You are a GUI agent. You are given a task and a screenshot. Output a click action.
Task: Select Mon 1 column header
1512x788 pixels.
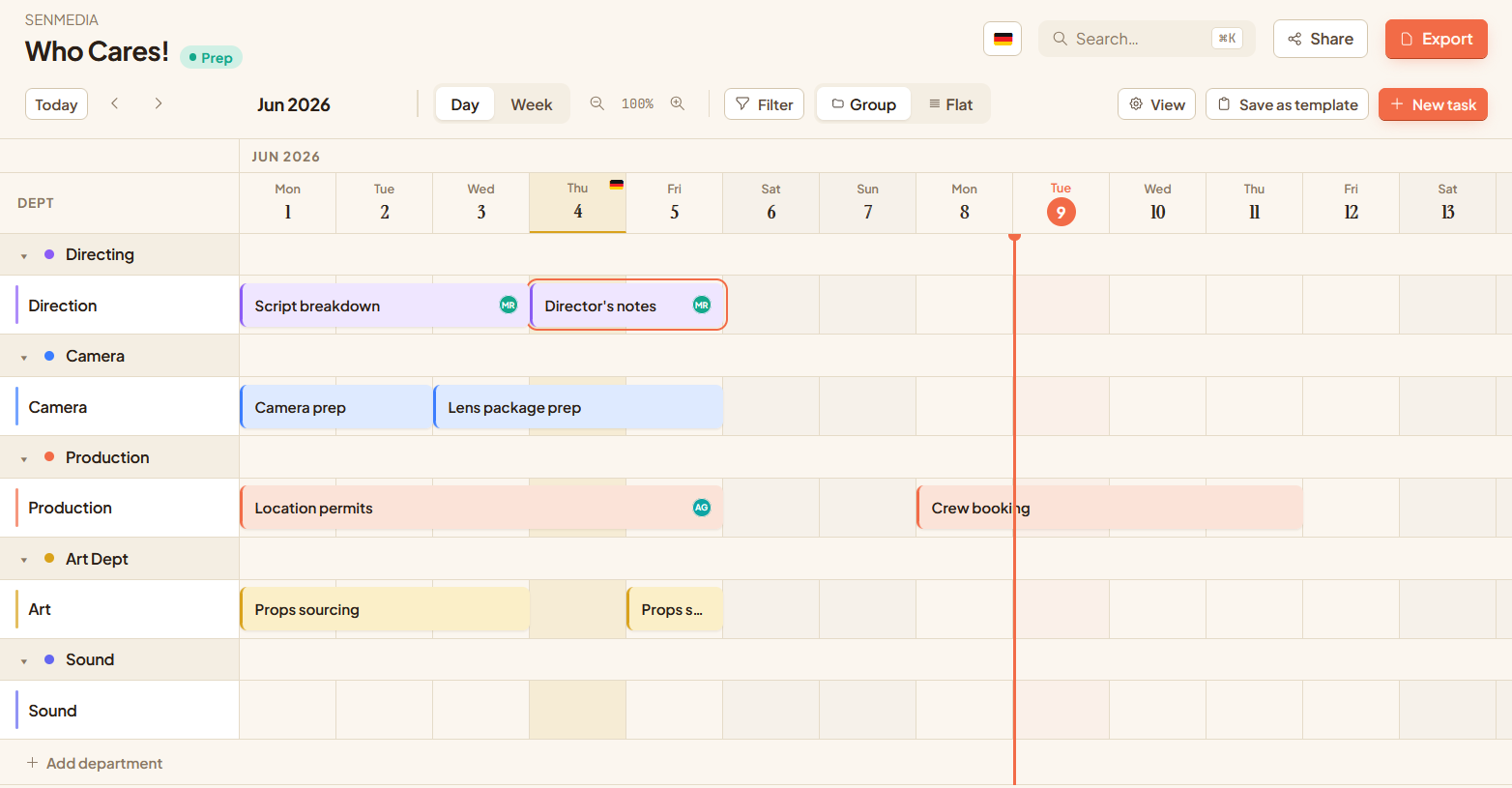coord(288,203)
